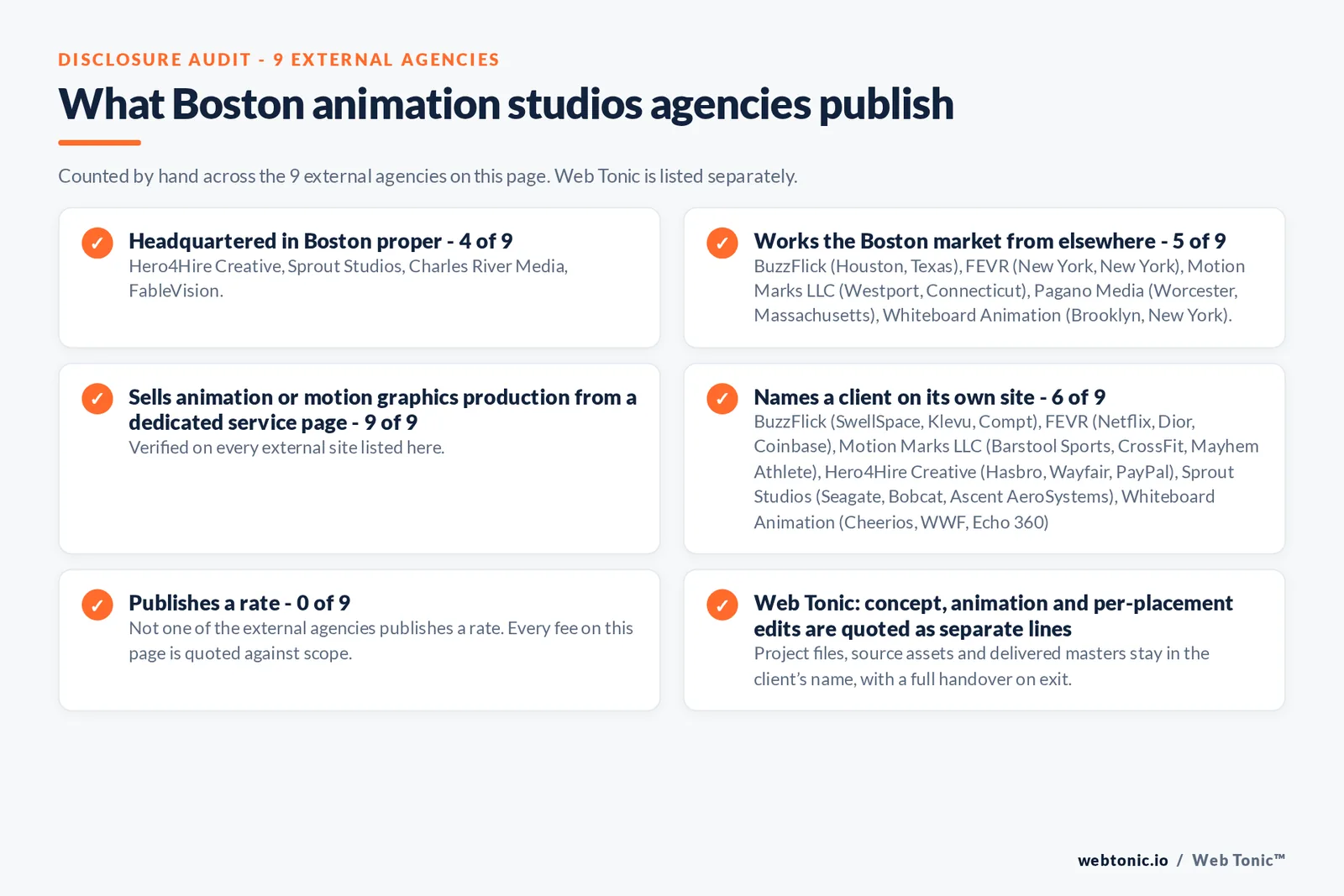
Task: Click heading Sells animation or motion graphics production
Action: (x=382, y=410)
